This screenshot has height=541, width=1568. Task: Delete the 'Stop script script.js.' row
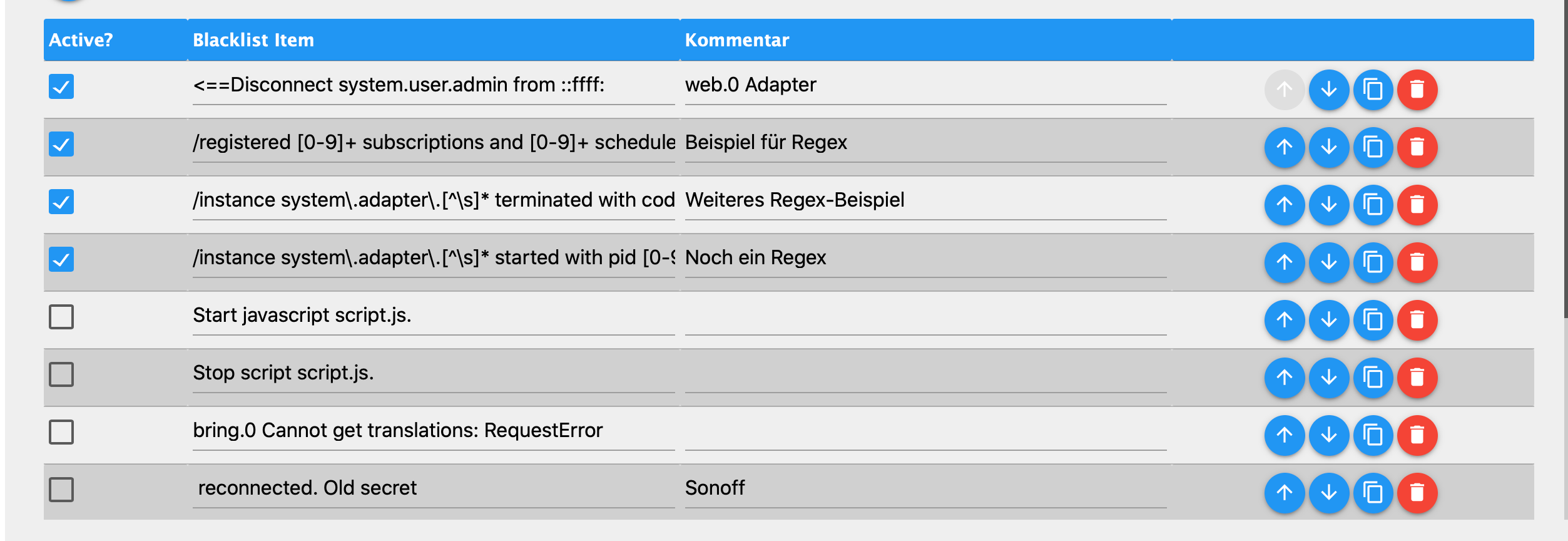(1417, 378)
